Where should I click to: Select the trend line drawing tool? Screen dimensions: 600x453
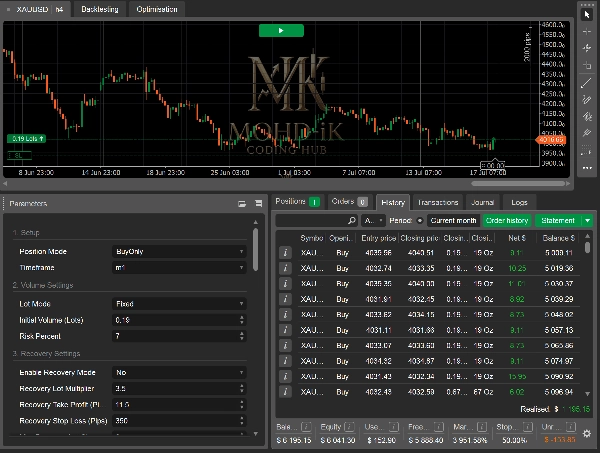pos(587,83)
